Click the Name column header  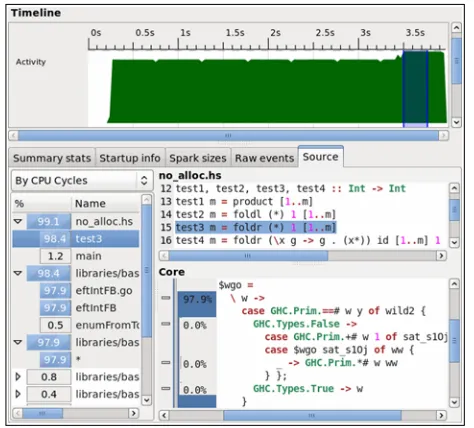pos(105,204)
